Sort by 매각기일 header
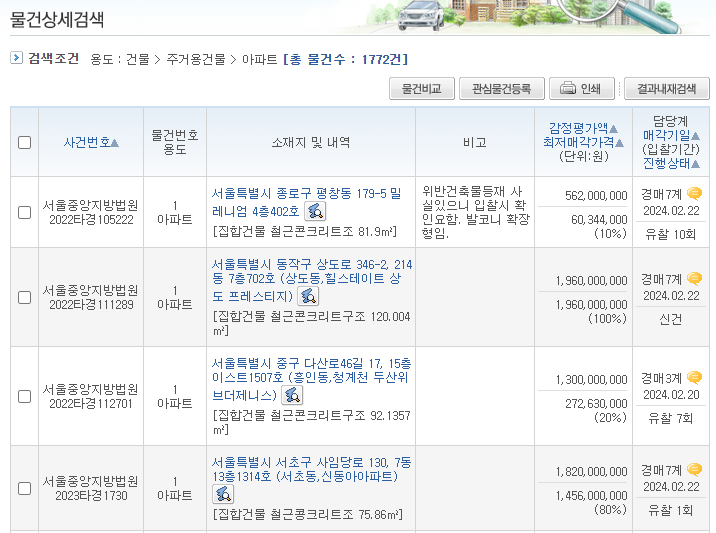716x533 pixels. point(671,135)
